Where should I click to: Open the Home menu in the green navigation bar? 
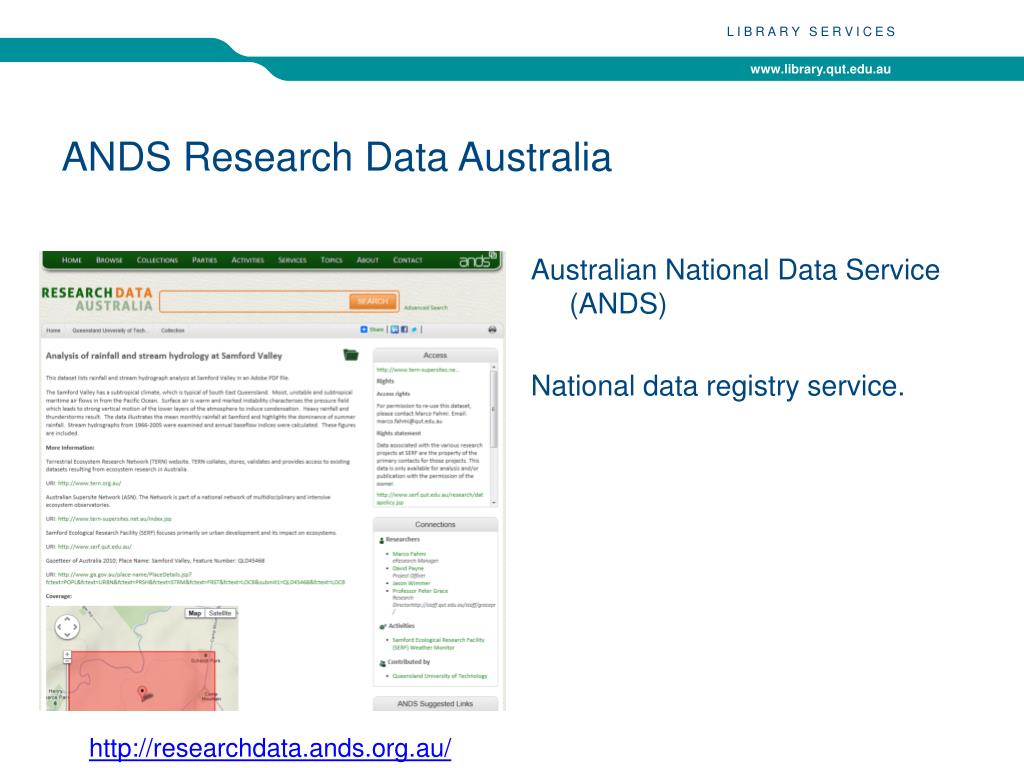click(72, 260)
